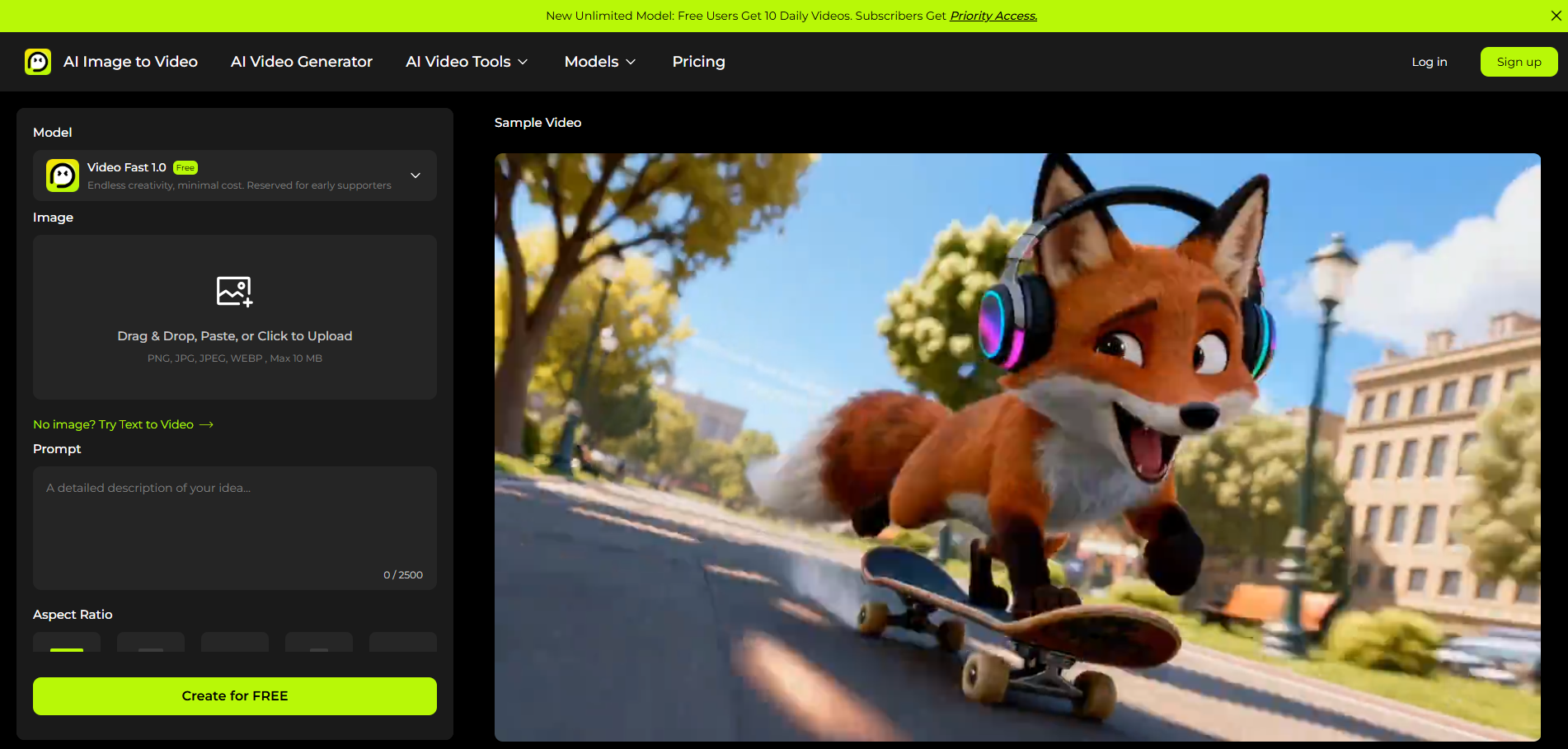Image resolution: width=1568 pixels, height=749 pixels.
Task: Toggle the Free badge on Video Fast 1.0
Action: tap(185, 167)
